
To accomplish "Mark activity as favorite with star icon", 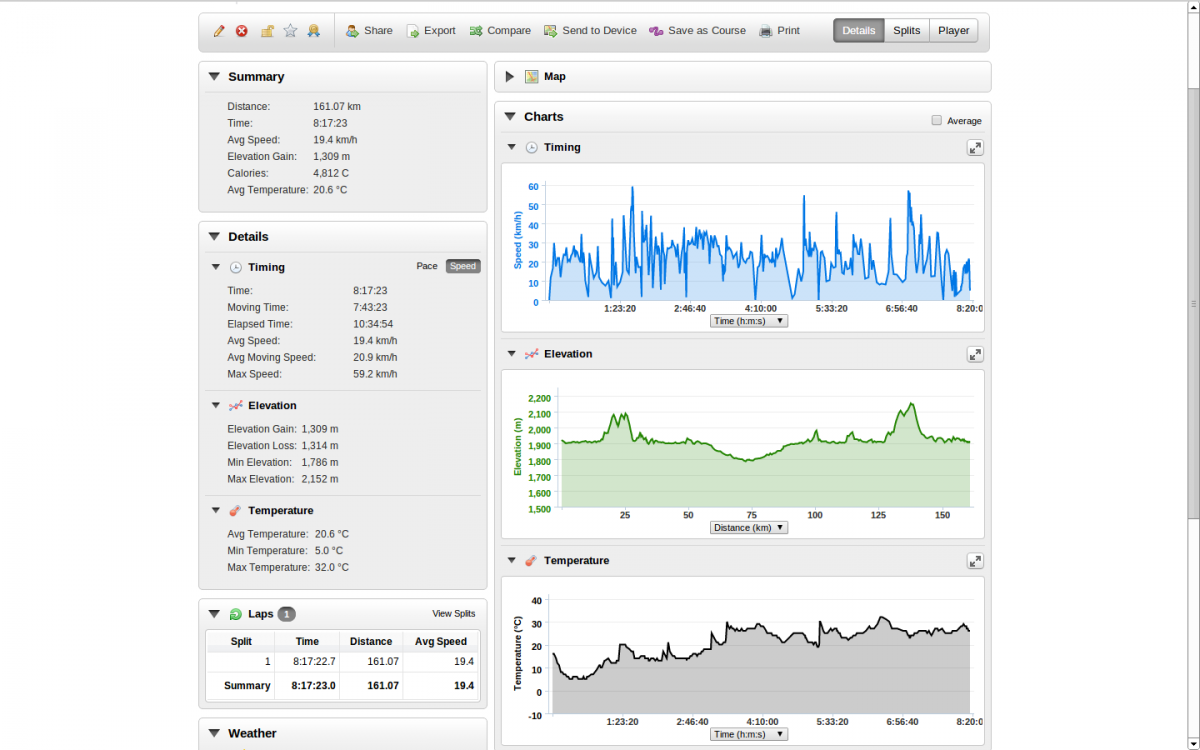I will 290,31.
